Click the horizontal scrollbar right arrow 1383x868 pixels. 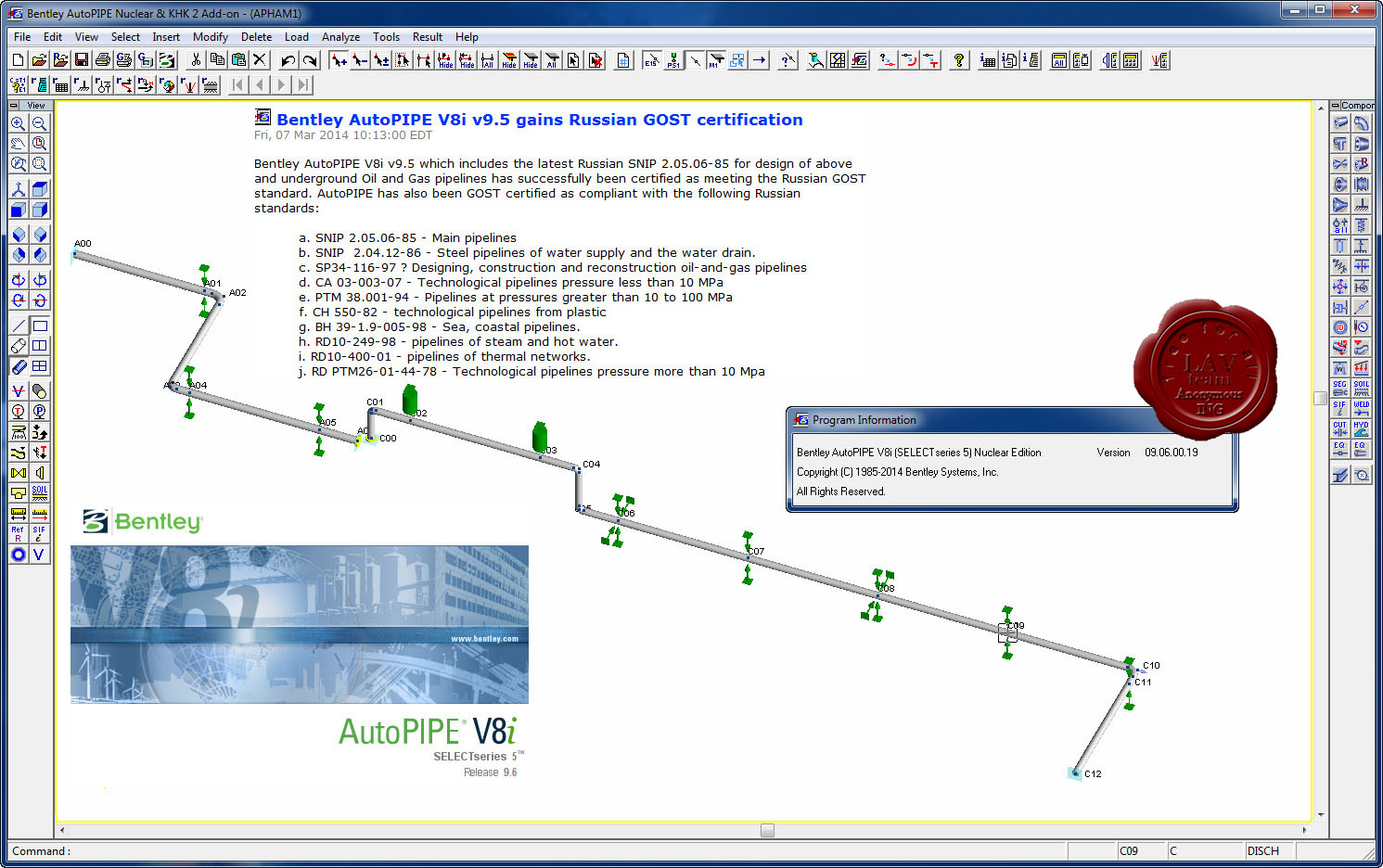coord(1304,830)
